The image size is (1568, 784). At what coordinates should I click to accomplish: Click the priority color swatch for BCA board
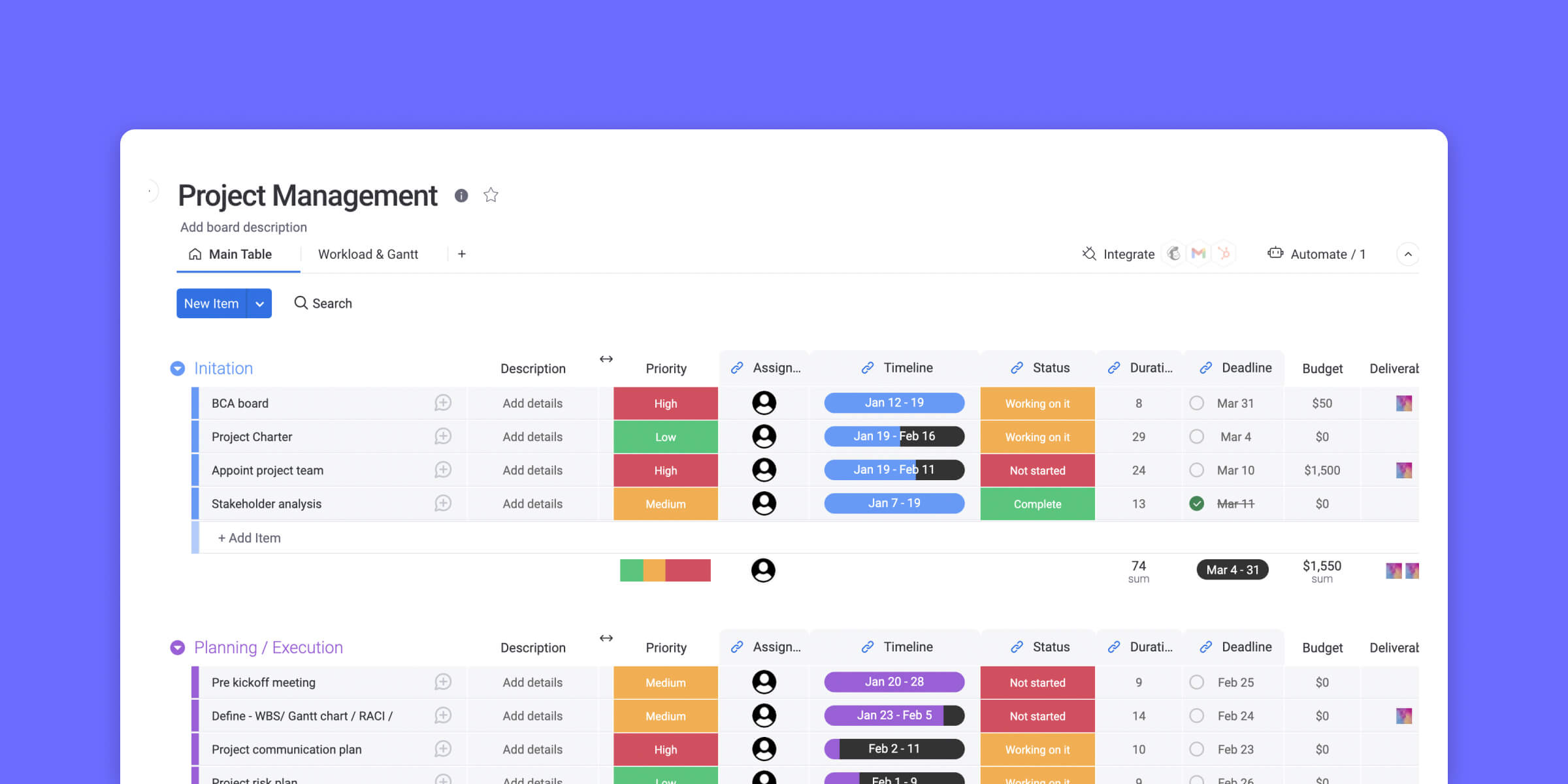[665, 402]
